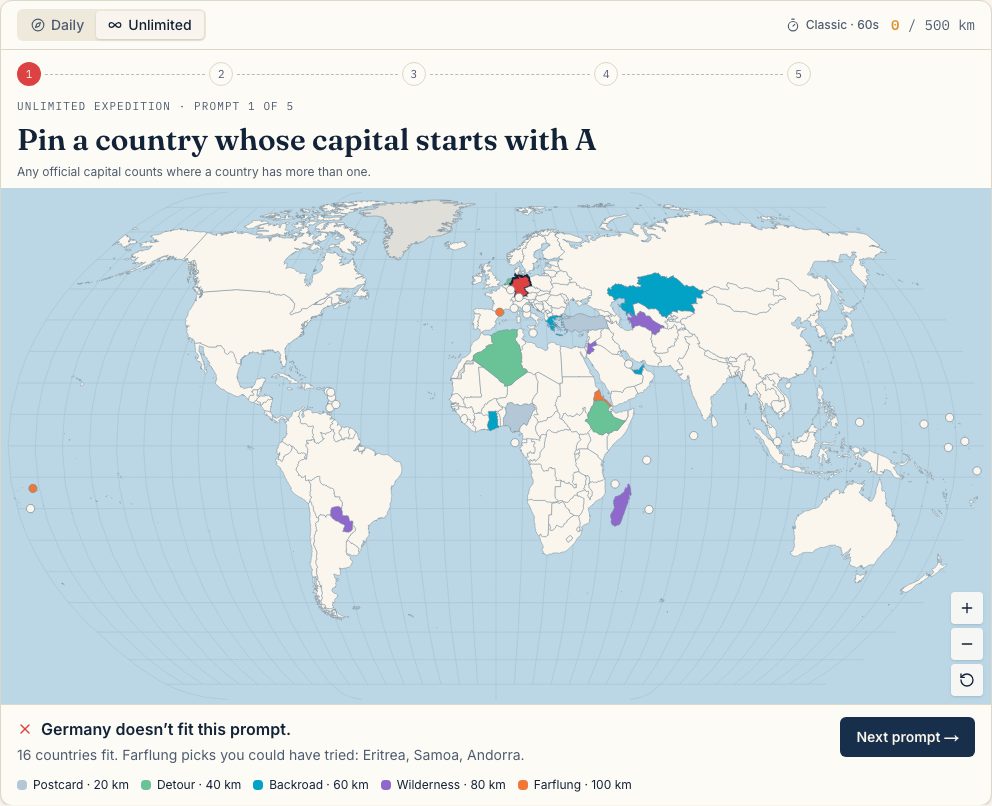
Task: Pick the Wilderness · 80 km legend swatch
Action: point(386,785)
